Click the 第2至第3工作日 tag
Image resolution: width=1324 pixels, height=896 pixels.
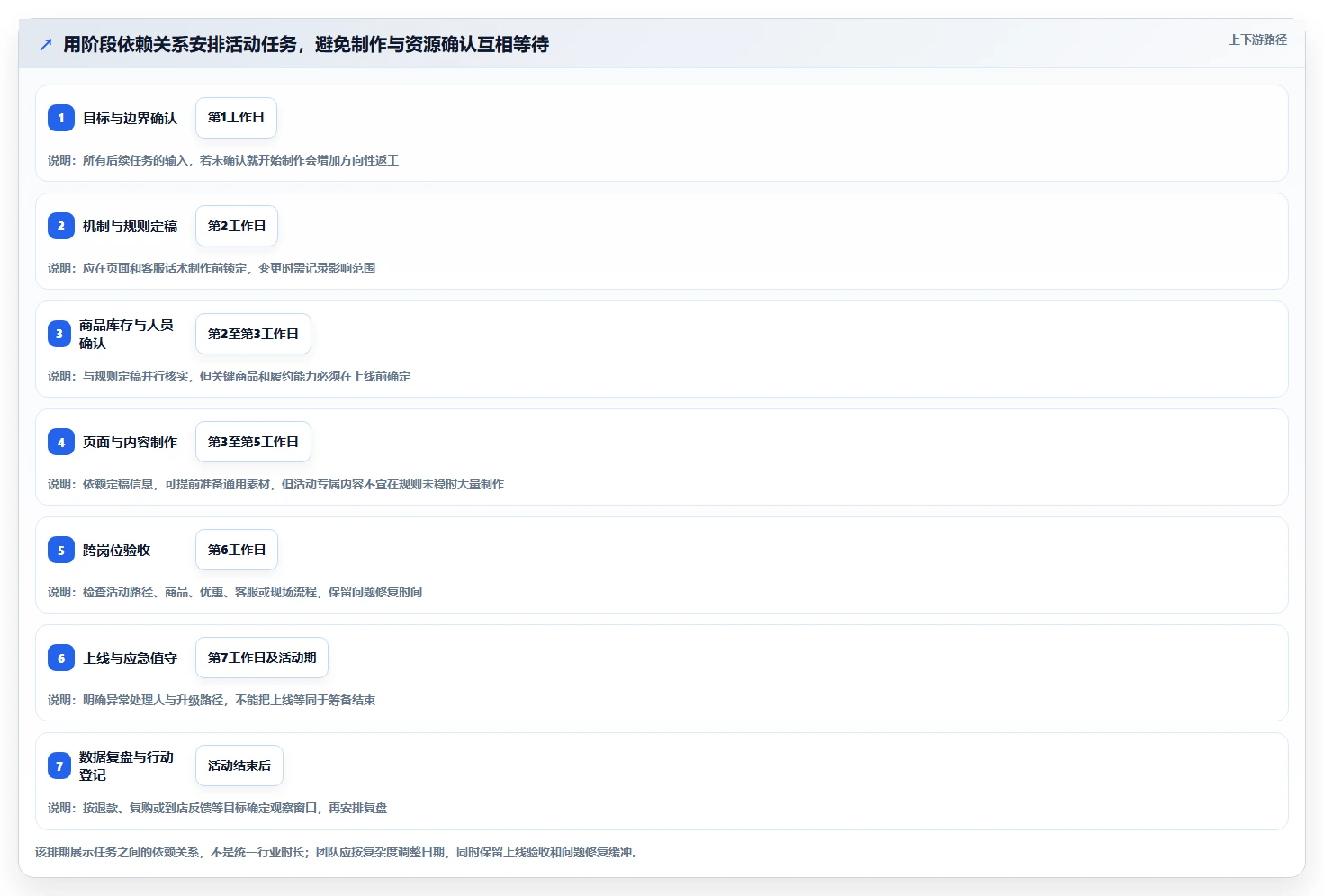click(x=253, y=334)
